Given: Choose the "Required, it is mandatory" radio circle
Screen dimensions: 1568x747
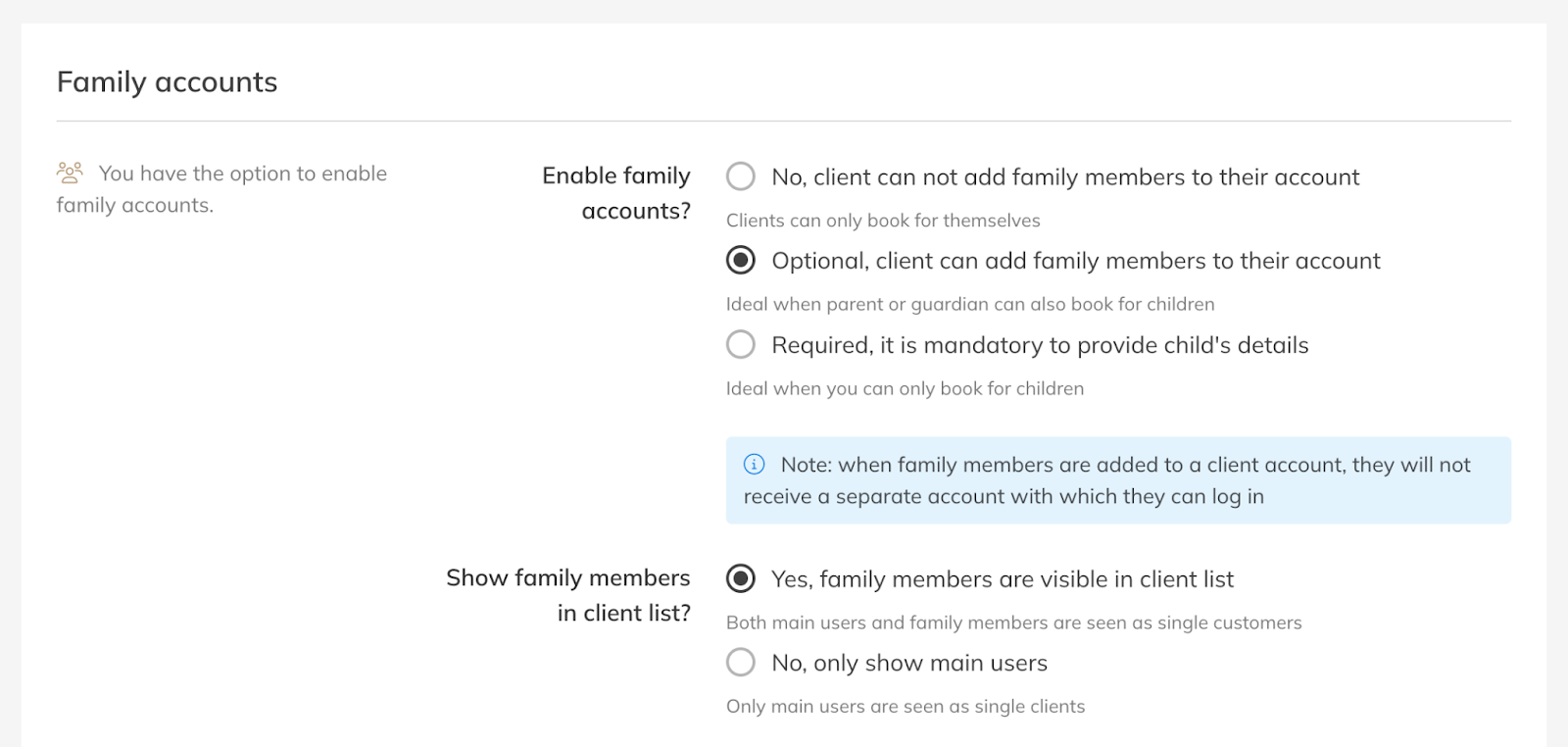Looking at the screenshot, I should (x=741, y=345).
